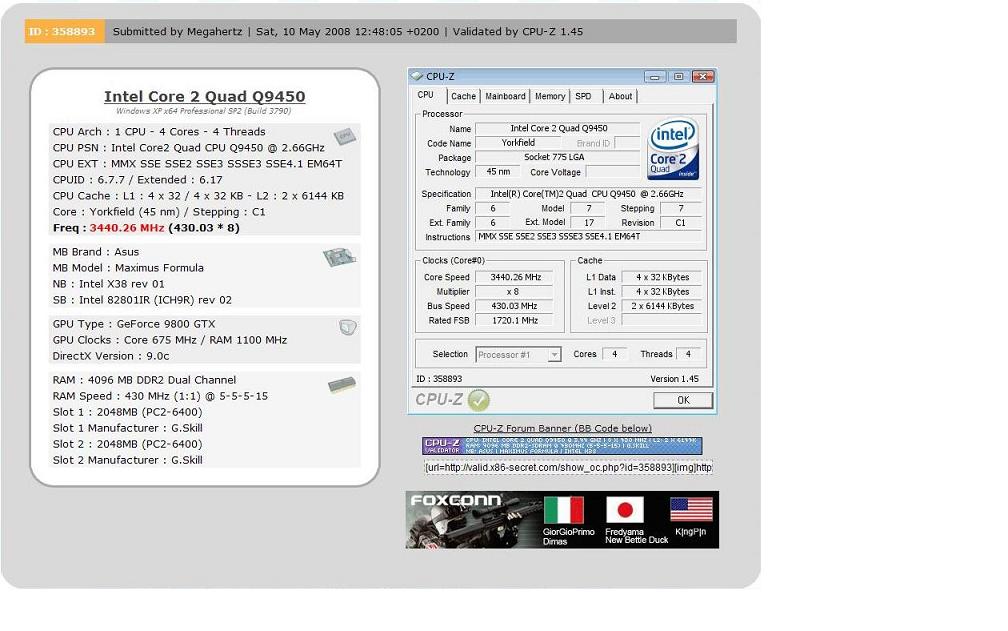Click the Multiplier x 8 value
Screen dimensions: 1008x631
(516, 292)
